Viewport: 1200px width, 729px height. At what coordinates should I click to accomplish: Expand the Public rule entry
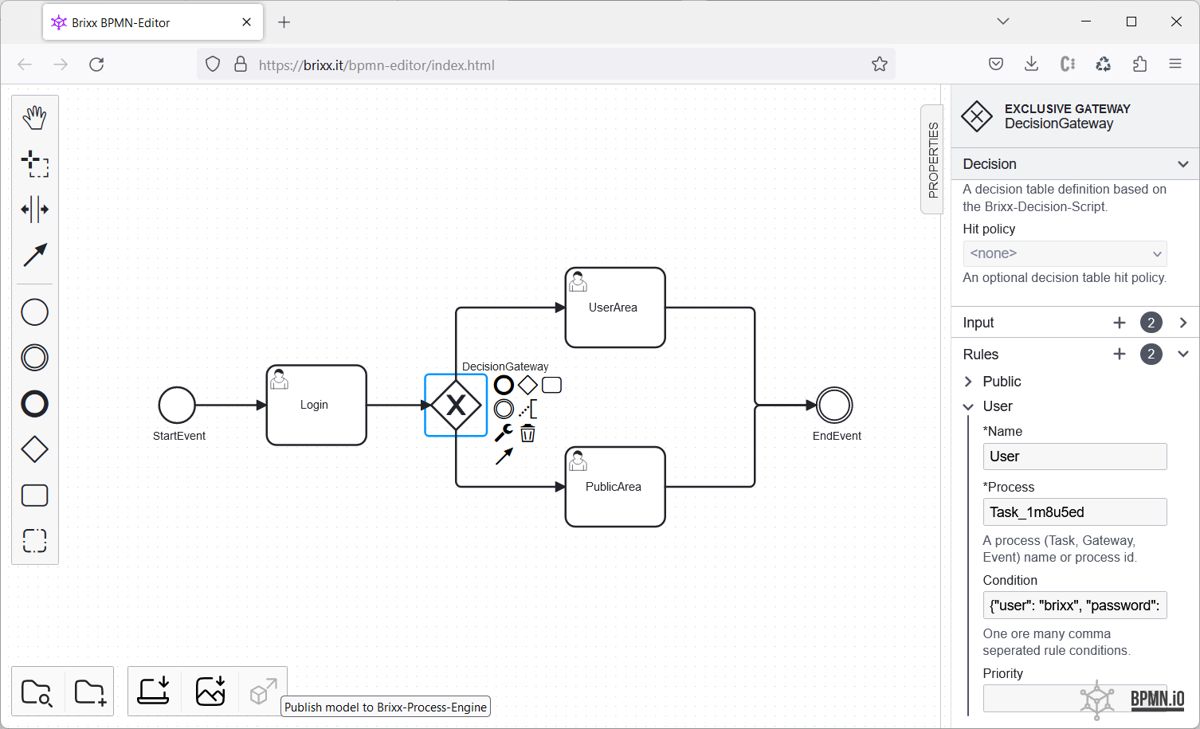pyautogui.click(x=968, y=381)
